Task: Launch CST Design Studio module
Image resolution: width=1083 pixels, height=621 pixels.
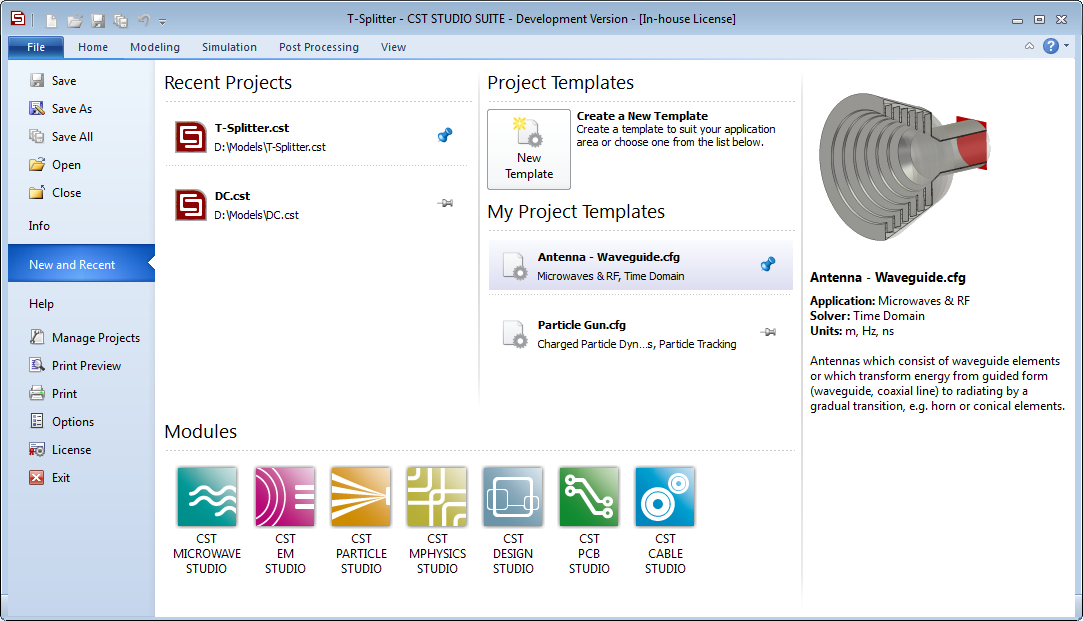Action: coord(512,520)
